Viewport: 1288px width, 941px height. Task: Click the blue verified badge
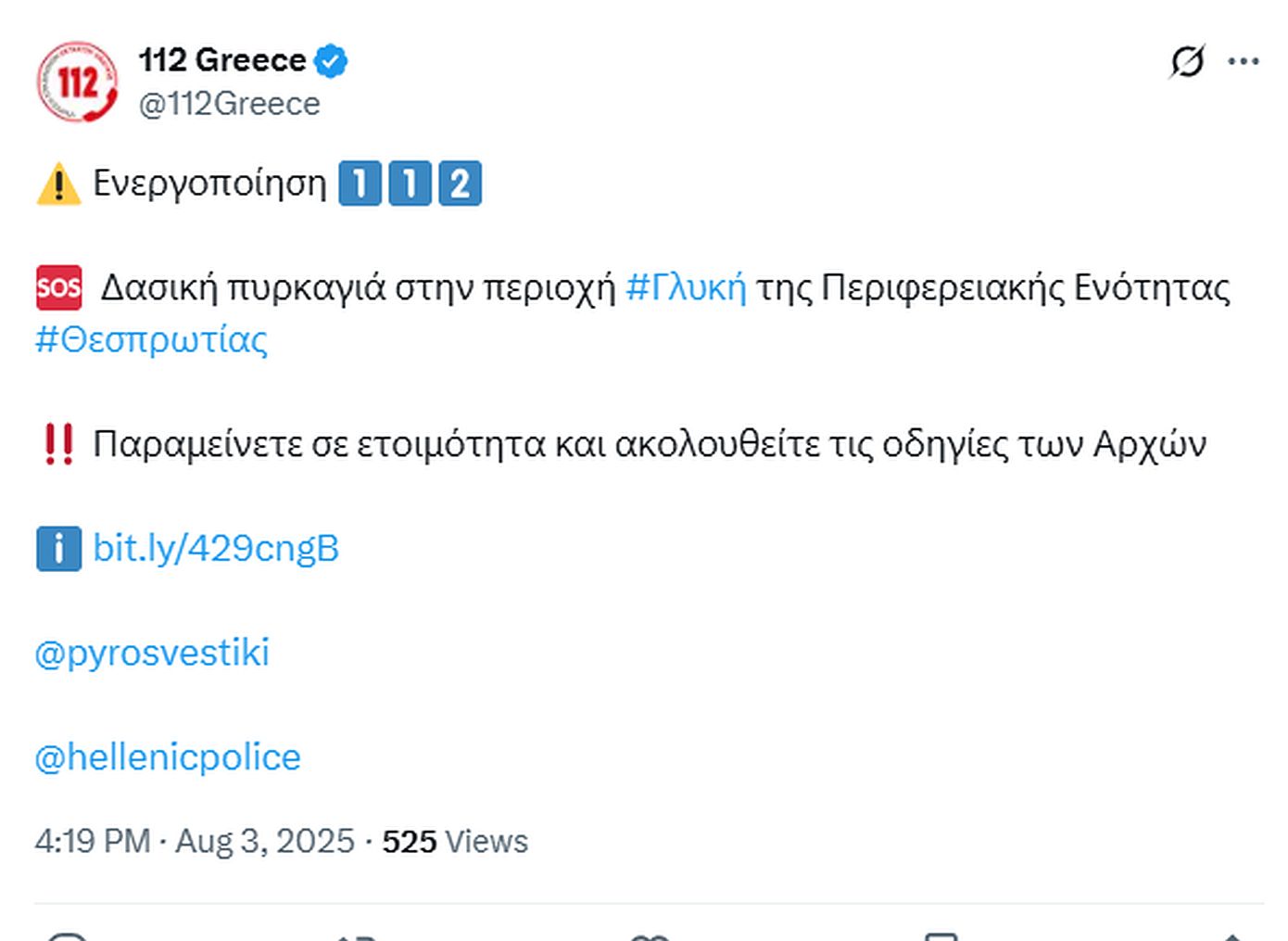tap(331, 61)
